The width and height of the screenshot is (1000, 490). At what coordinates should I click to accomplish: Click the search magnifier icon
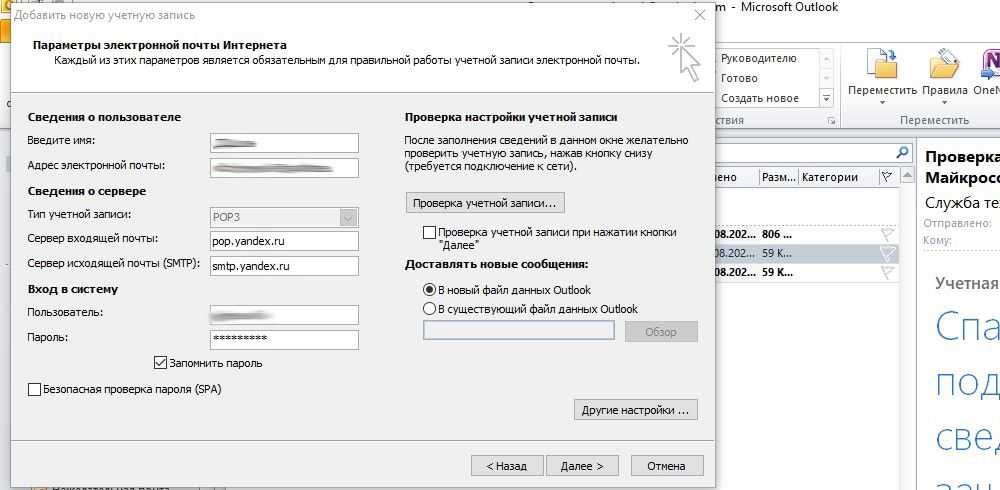pyautogui.click(x=902, y=153)
